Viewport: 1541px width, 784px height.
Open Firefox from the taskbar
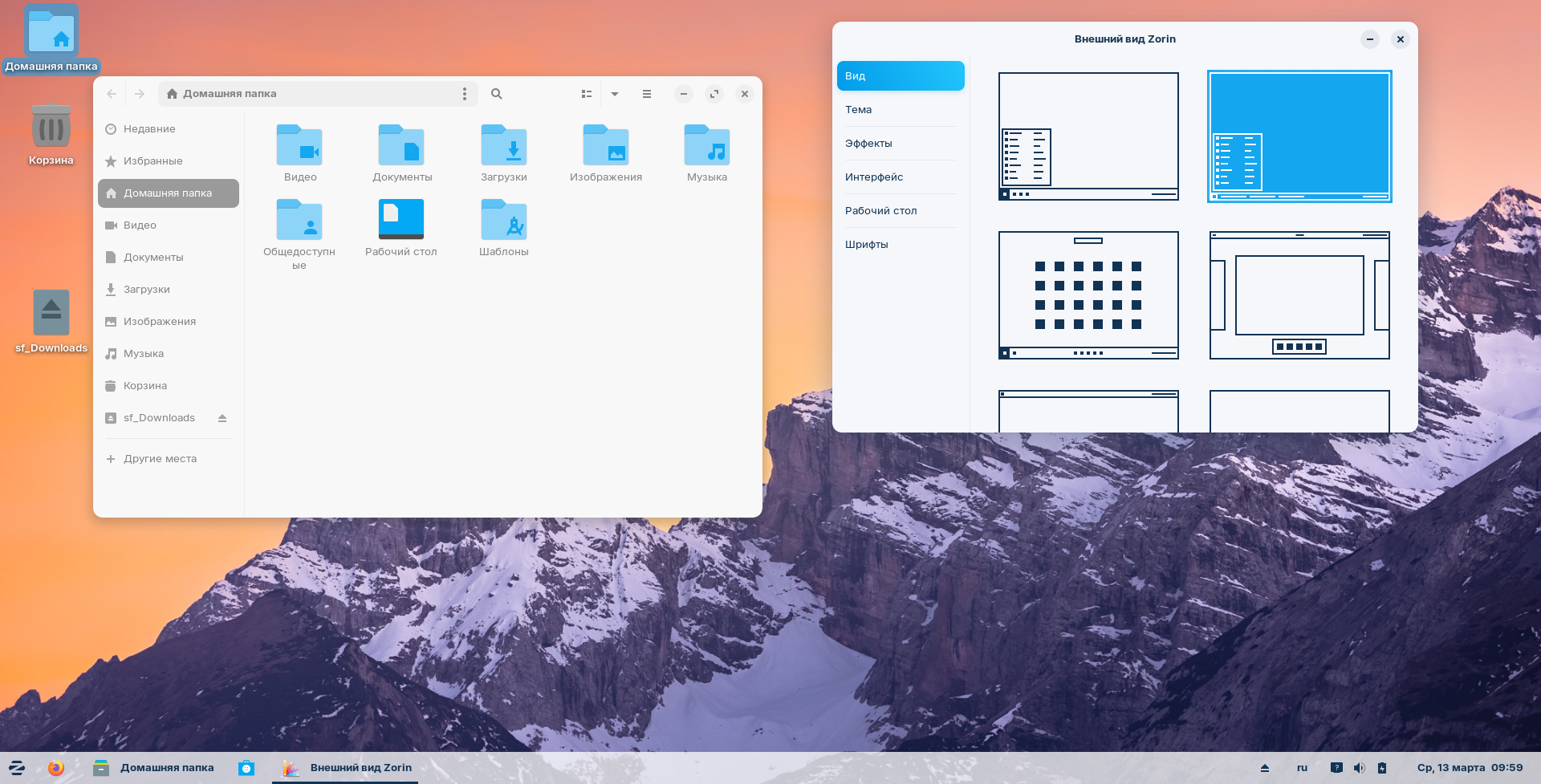[x=55, y=768]
